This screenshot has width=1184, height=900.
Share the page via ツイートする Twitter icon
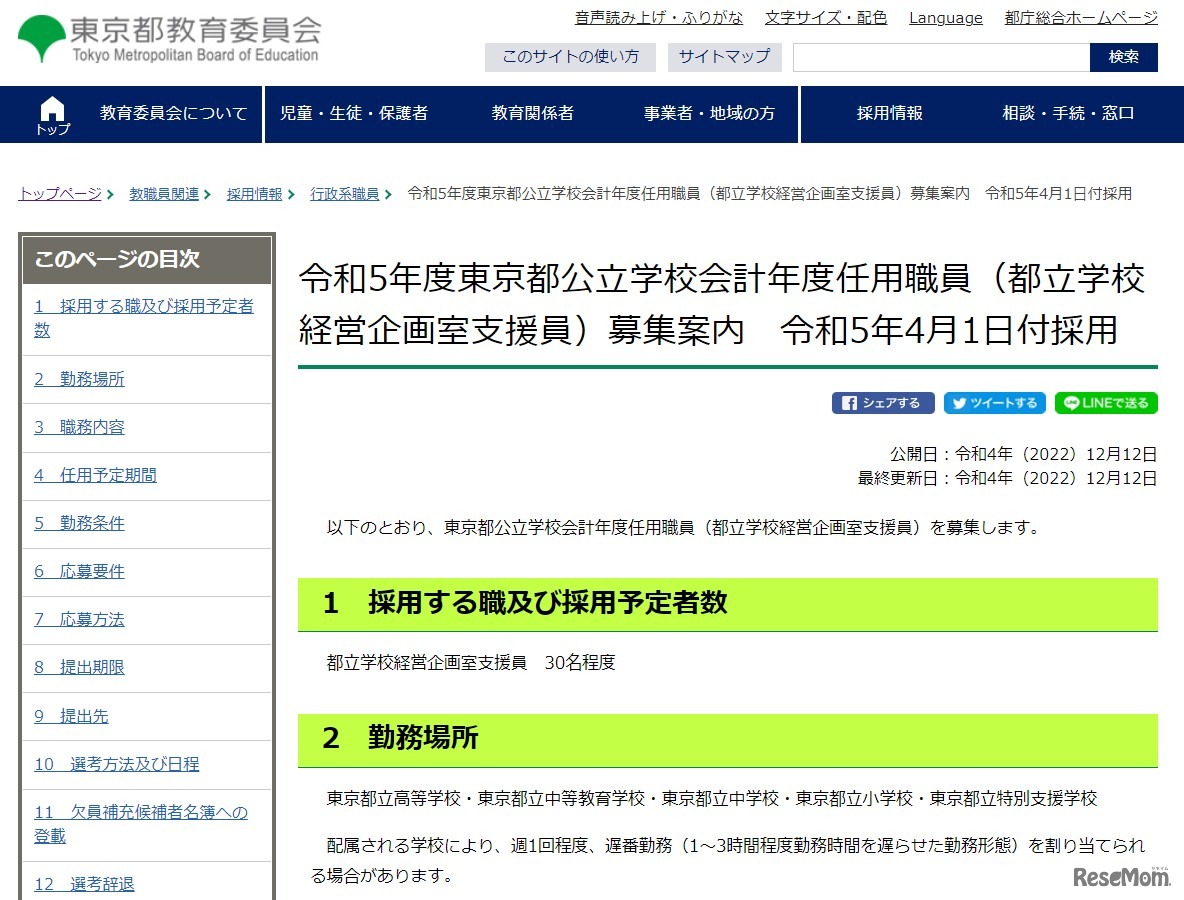(x=995, y=403)
